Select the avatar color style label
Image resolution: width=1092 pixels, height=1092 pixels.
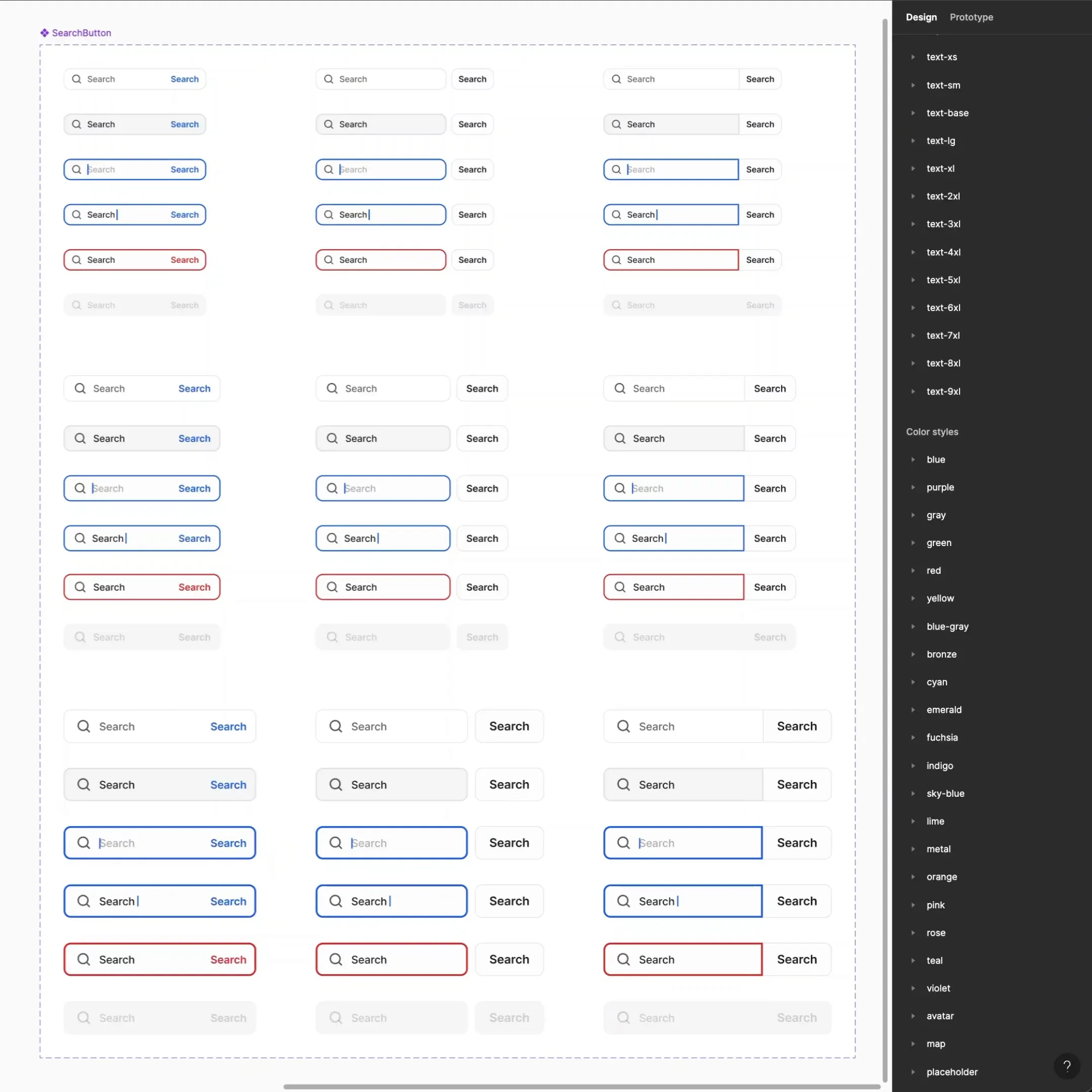(940, 1016)
